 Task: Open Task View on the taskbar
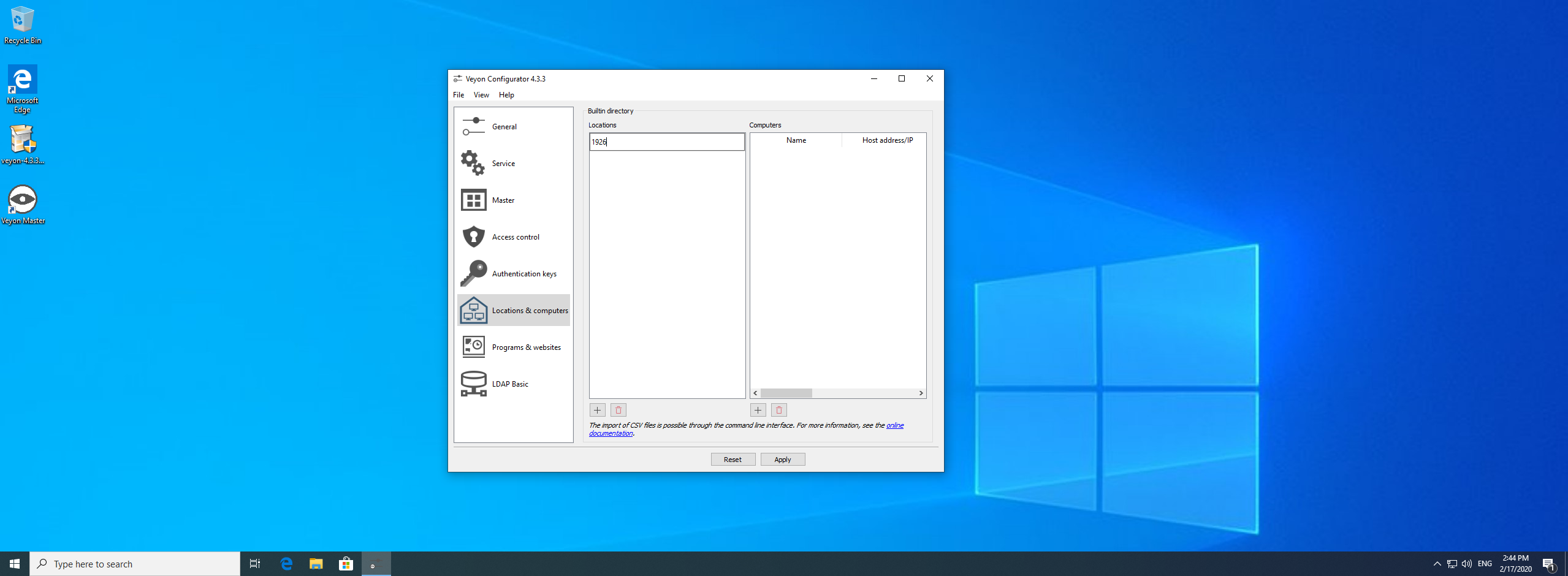click(x=255, y=564)
